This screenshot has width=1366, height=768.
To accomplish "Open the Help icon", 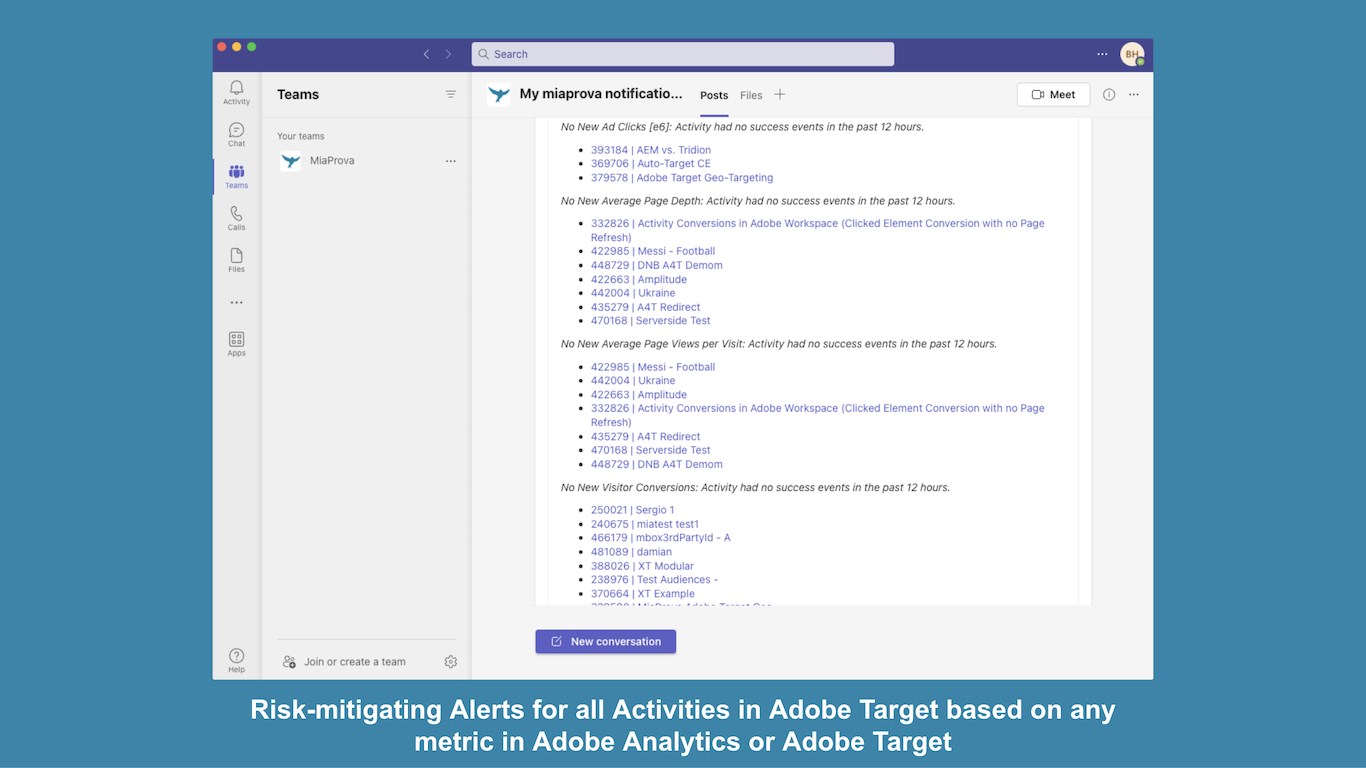I will (x=236, y=660).
